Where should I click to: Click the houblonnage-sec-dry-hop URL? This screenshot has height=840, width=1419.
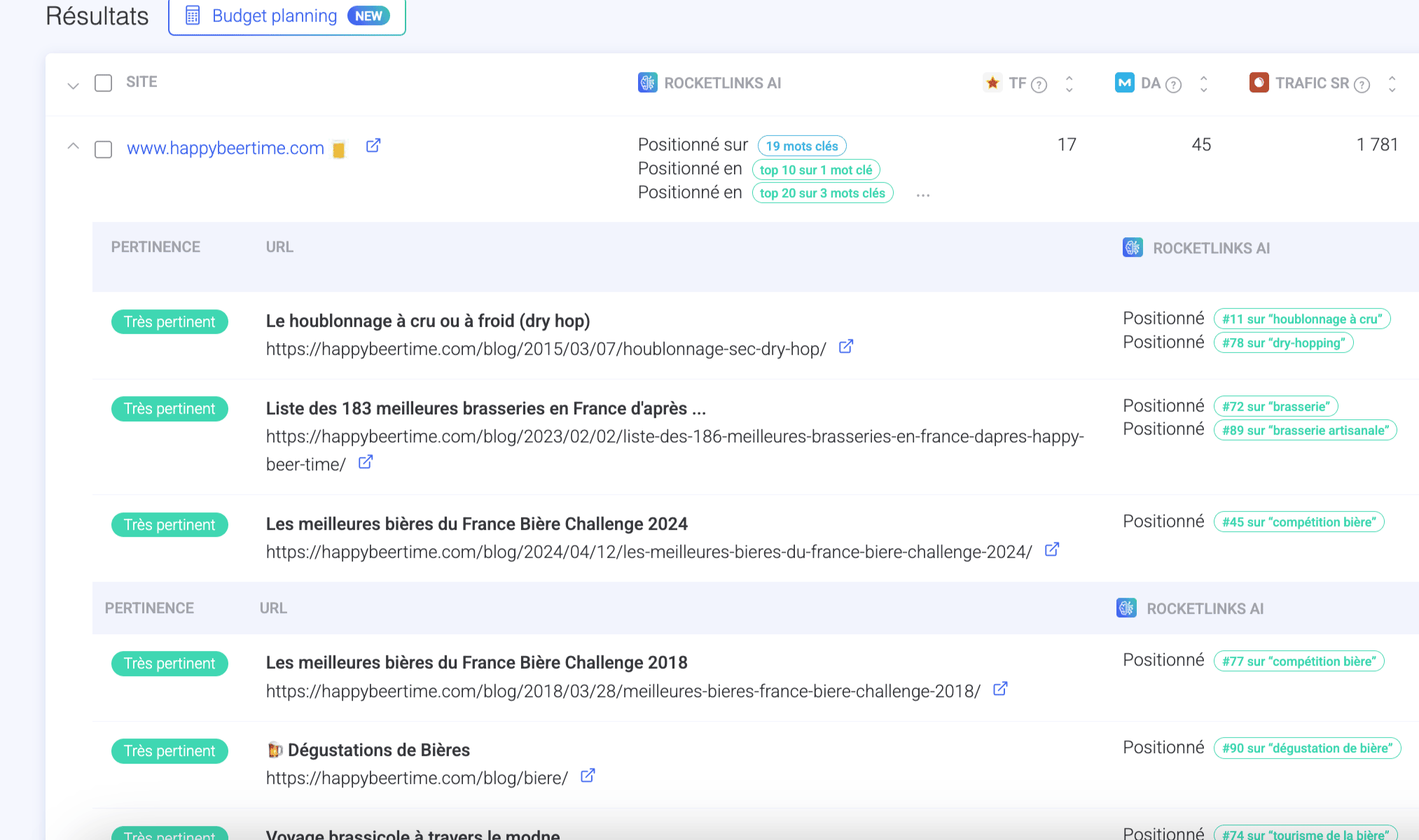click(546, 349)
